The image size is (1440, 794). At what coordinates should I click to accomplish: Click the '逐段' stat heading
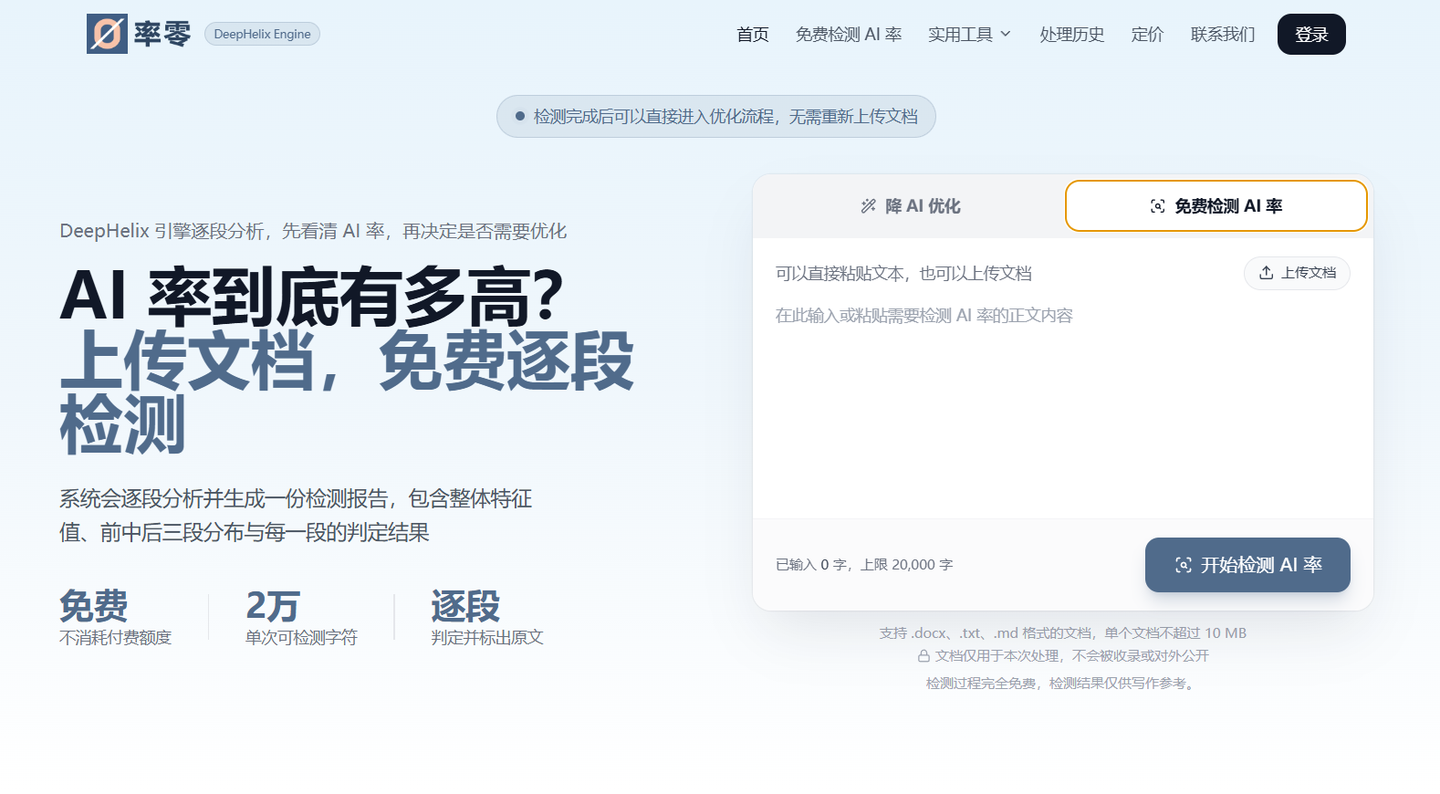(465, 606)
